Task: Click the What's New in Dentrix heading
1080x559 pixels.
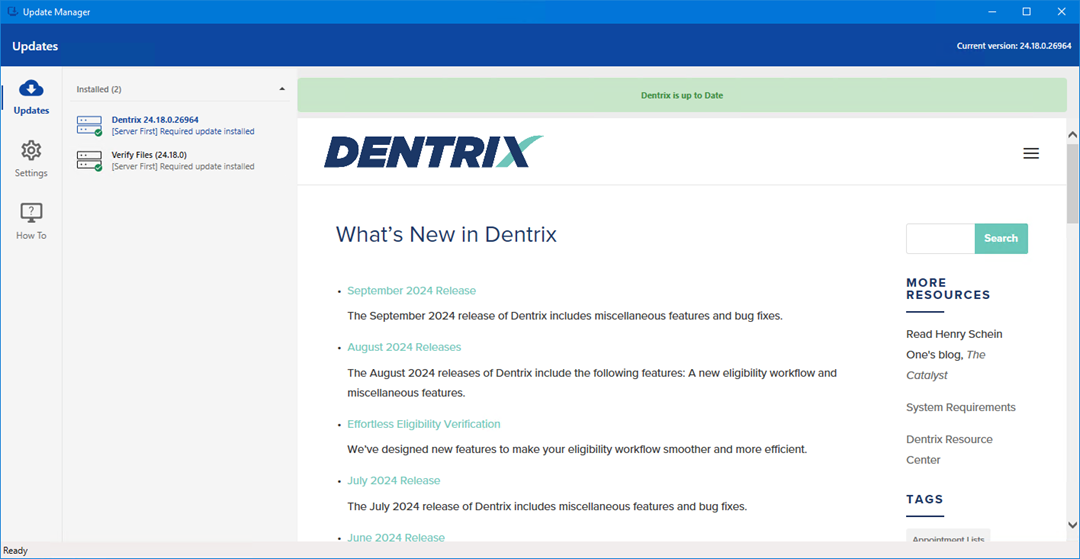Action: pyautogui.click(x=446, y=235)
